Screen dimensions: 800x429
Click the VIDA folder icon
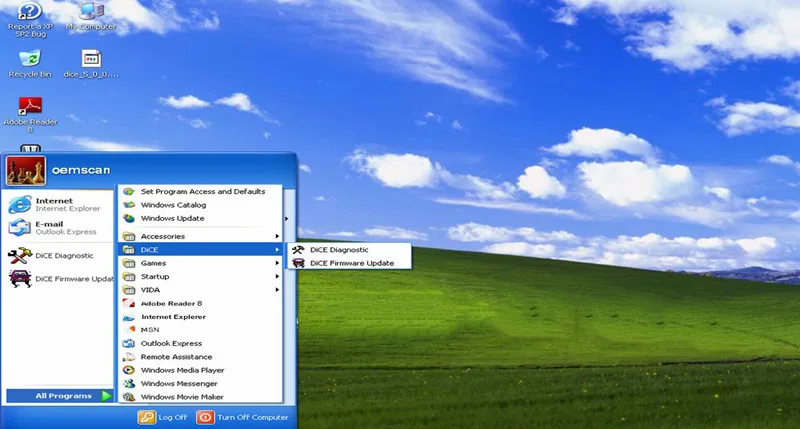pos(129,290)
